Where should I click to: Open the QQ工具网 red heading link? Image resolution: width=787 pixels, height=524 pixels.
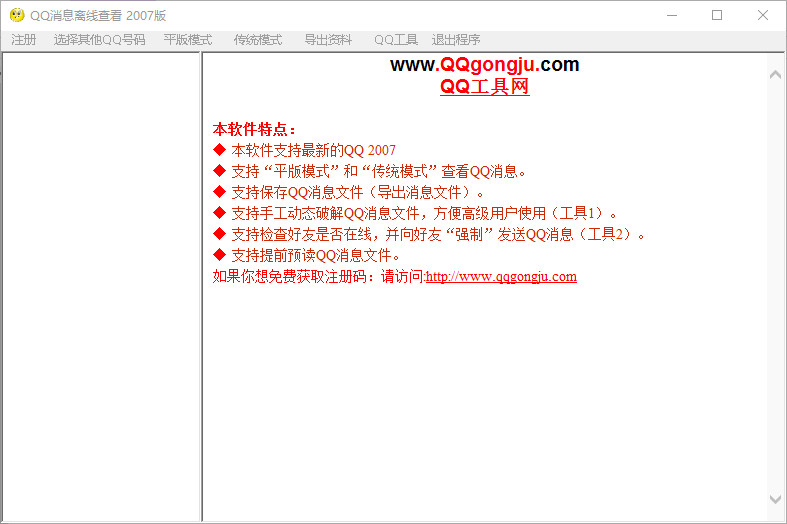click(x=484, y=86)
